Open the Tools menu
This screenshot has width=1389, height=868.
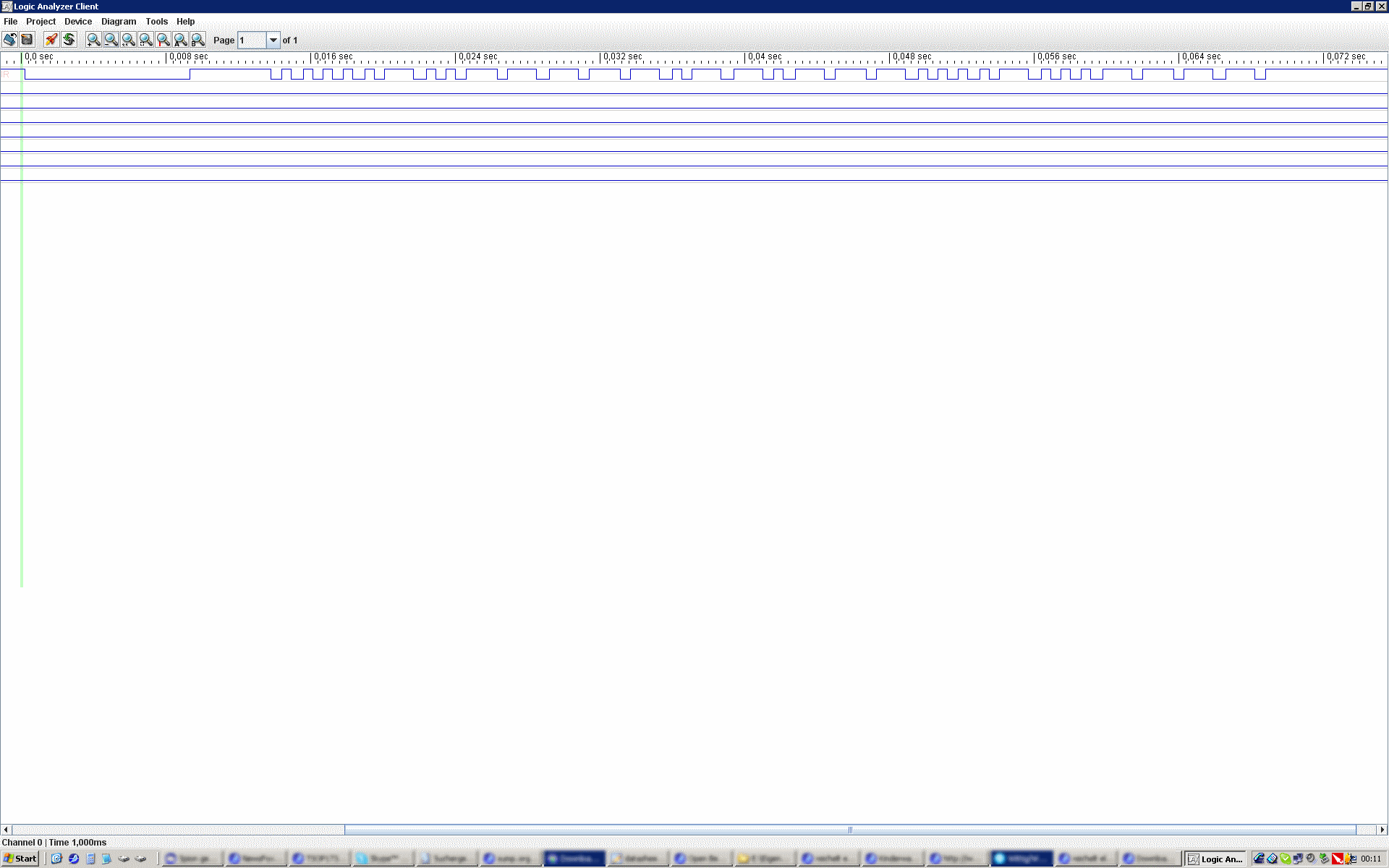click(156, 22)
